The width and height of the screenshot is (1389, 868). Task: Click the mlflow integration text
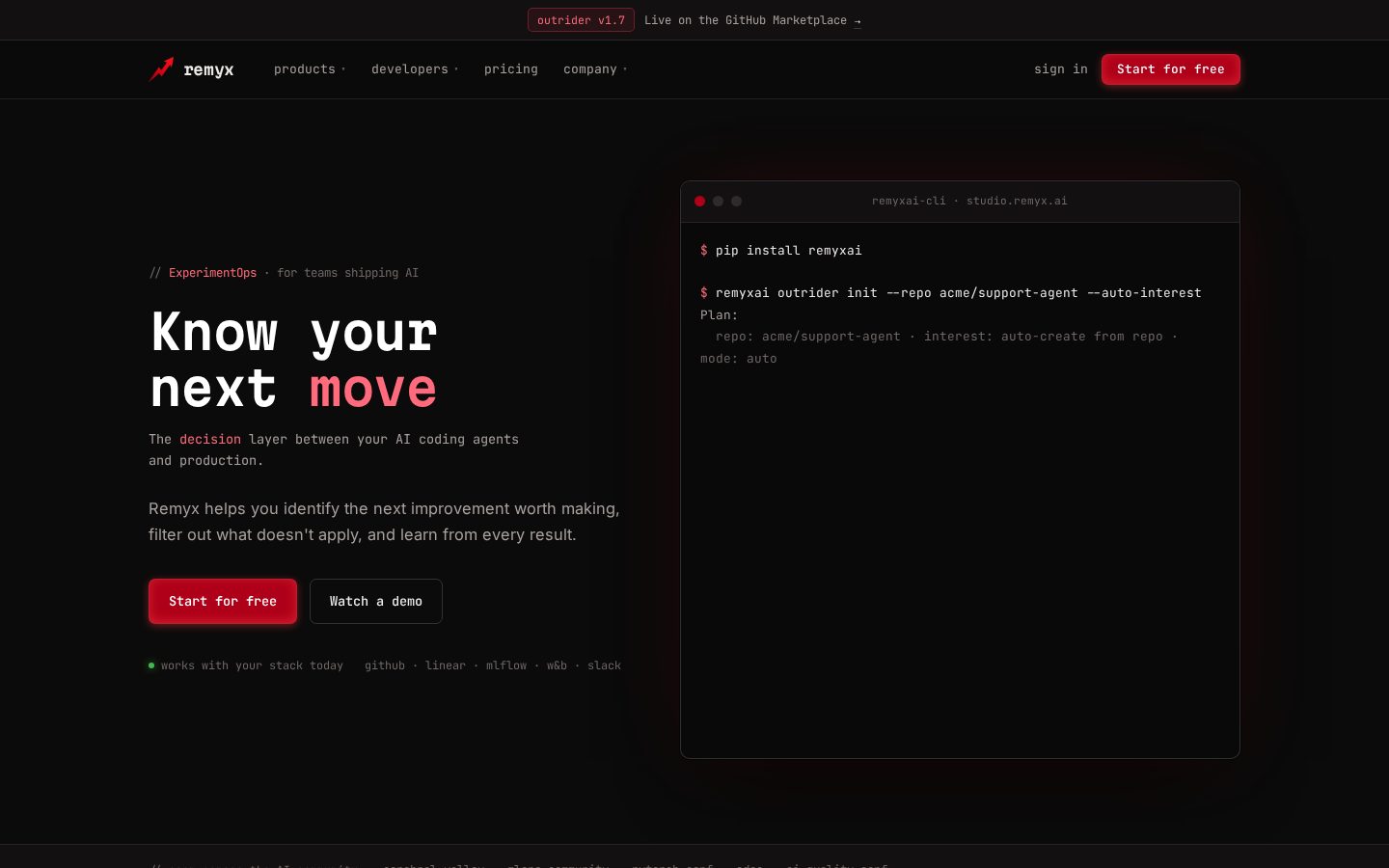tap(506, 665)
